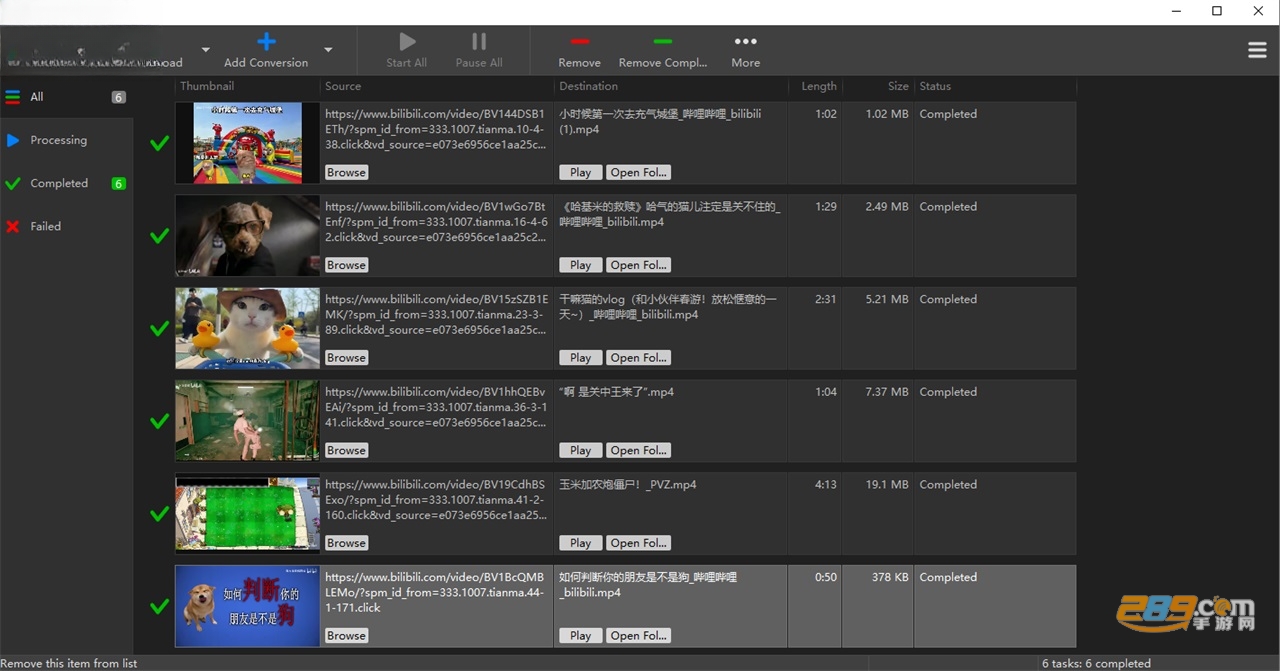Show the Completed task list
This screenshot has width=1280, height=671.
[x=66, y=183]
